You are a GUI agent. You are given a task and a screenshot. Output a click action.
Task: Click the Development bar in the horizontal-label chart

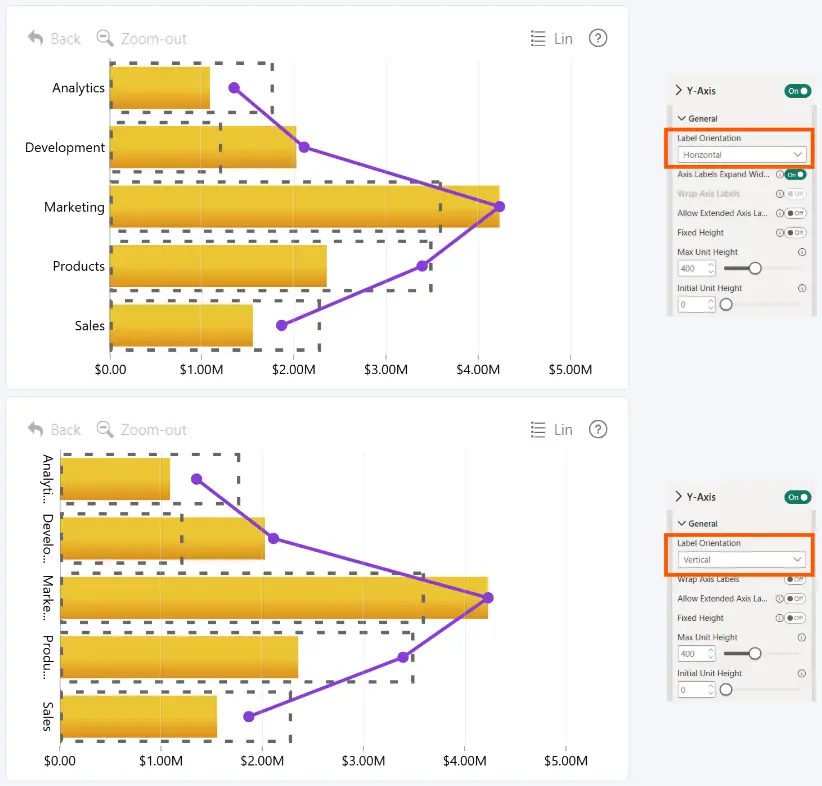[x=203, y=147]
